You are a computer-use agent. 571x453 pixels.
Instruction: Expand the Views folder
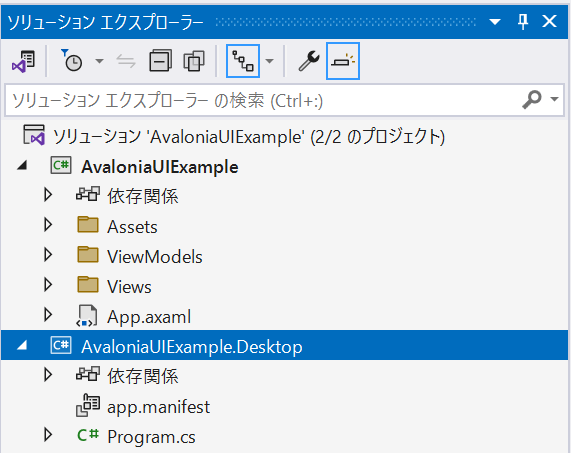coord(48,284)
